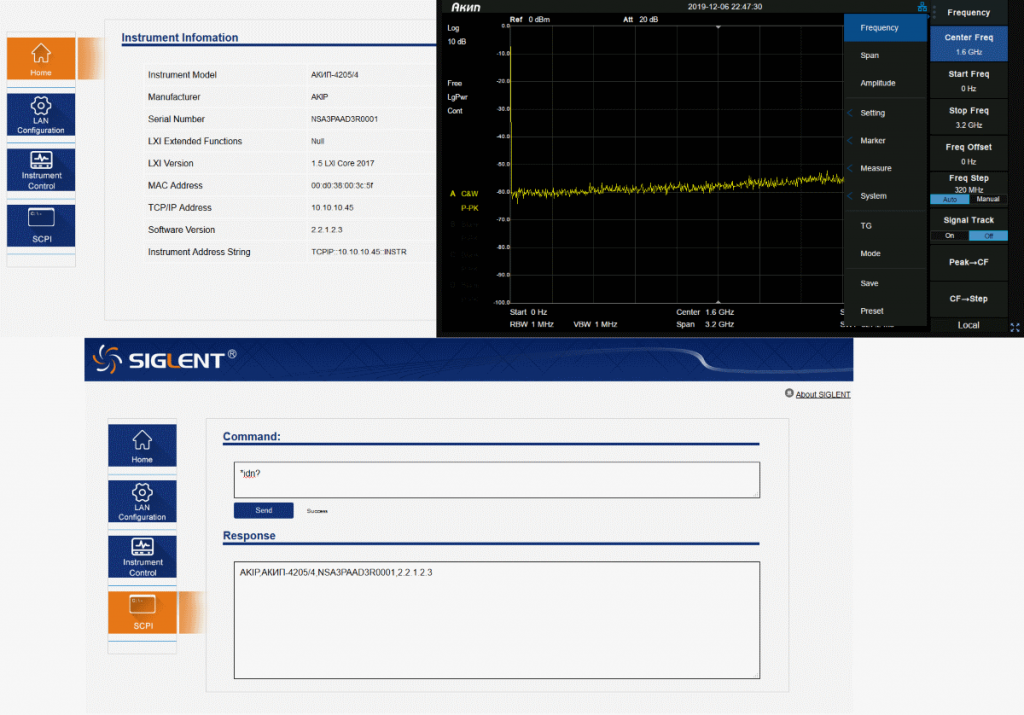1024x715 pixels.
Task: Click the Local button on analyzer
Action: (968, 325)
